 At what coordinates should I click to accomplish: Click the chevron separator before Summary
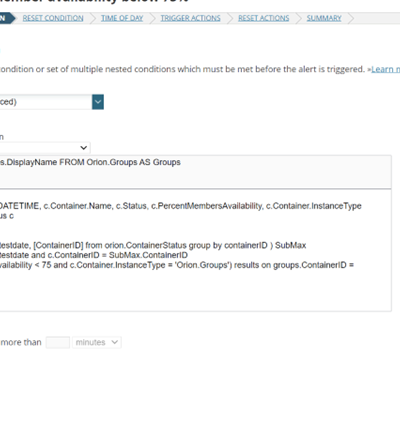(x=299, y=18)
